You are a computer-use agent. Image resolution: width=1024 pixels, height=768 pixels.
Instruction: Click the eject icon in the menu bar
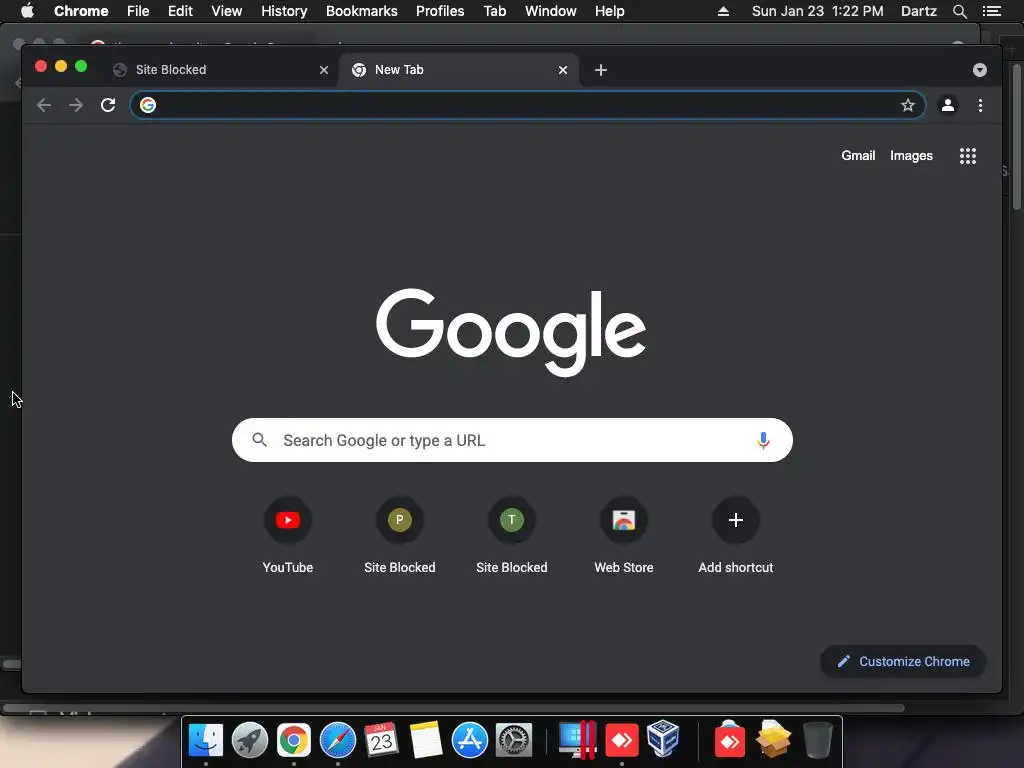[723, 11]
